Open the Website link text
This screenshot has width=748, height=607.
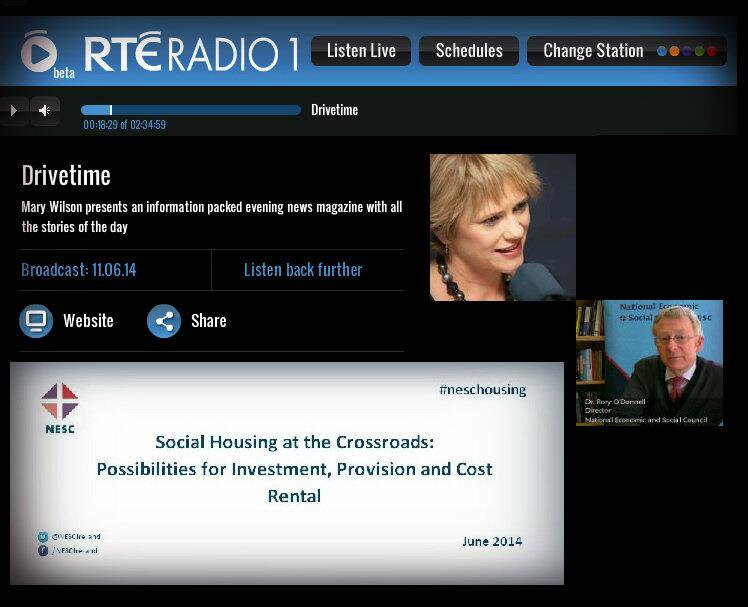tap(88, 321)
